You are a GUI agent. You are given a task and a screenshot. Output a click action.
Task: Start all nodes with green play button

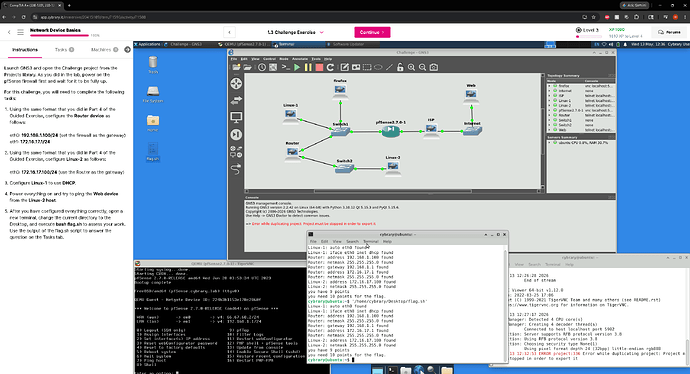click(x=297, y=67)
